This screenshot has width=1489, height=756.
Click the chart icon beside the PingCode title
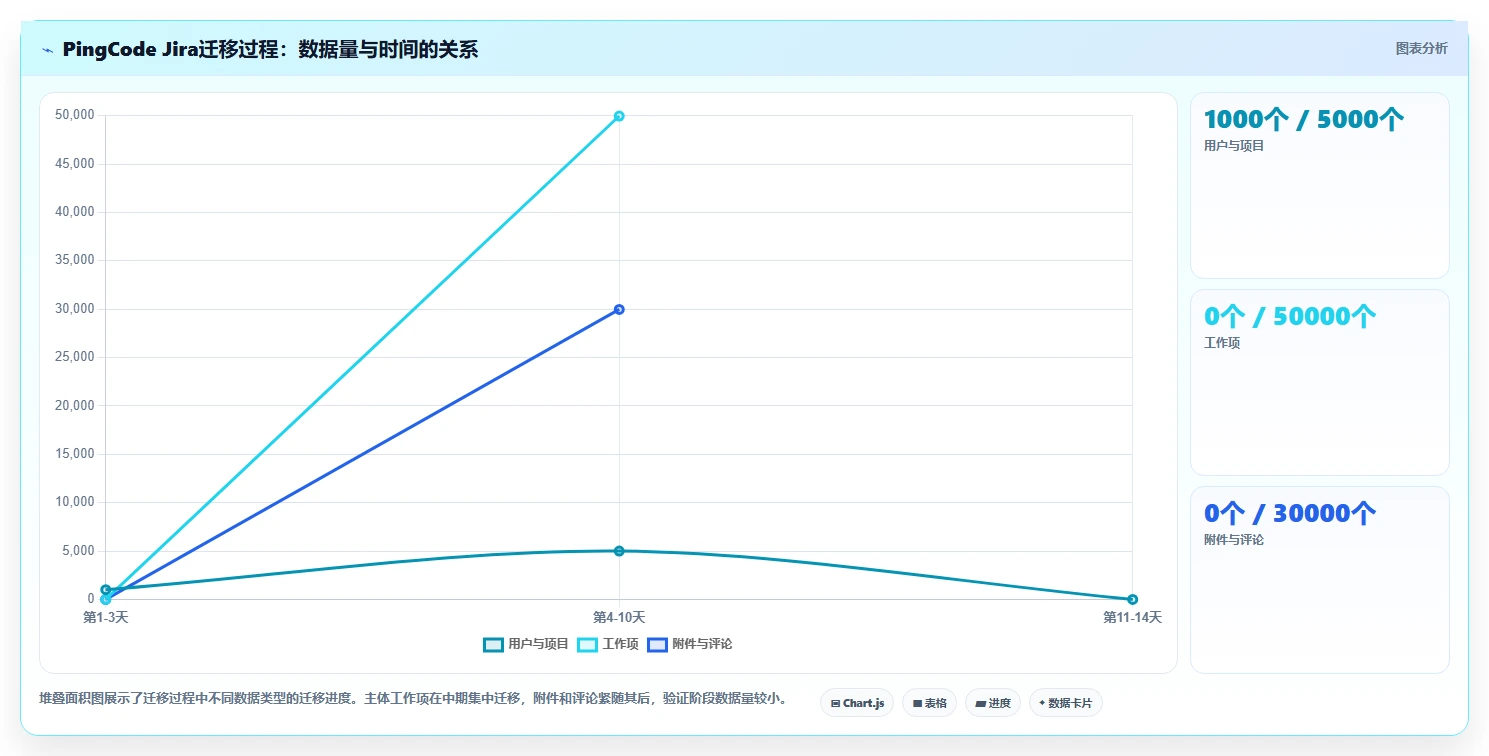point(47,50)
